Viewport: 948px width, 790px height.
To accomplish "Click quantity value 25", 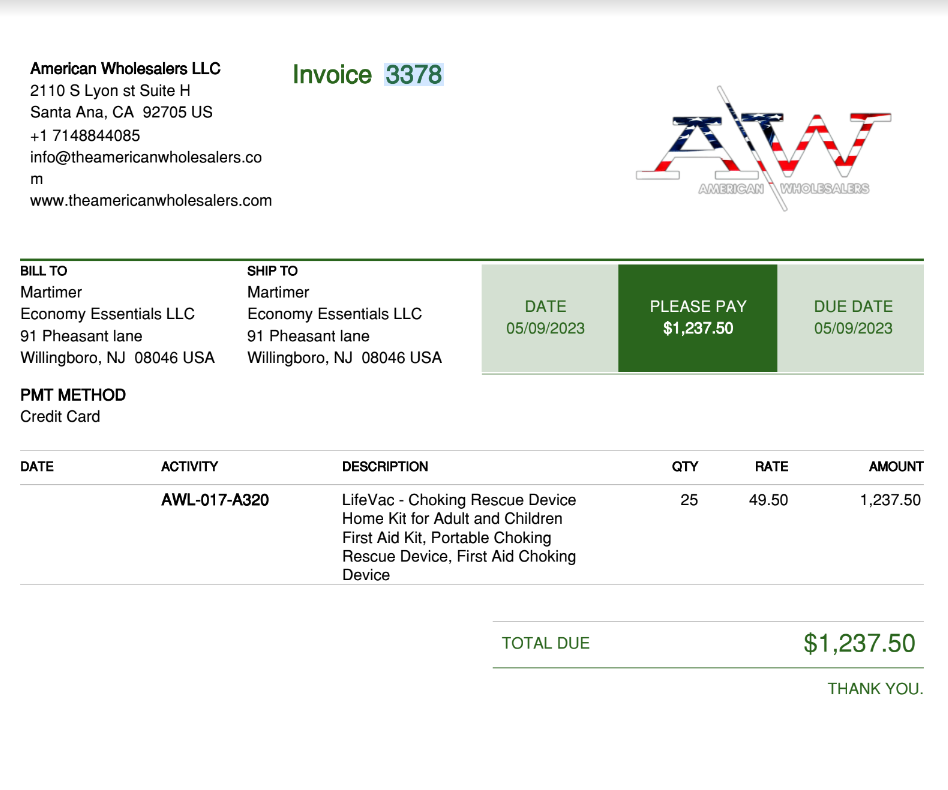I will 689,500.
